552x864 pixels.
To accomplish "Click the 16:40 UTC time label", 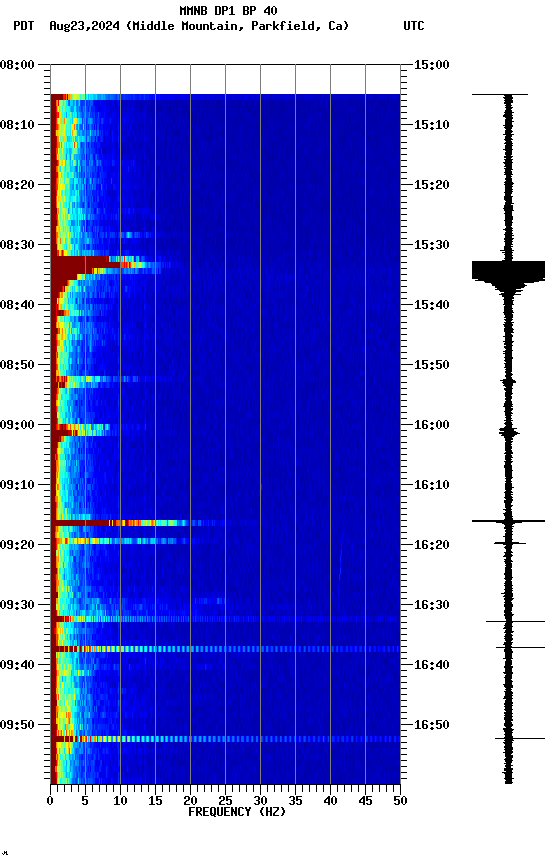I will [x=432, y=666].
